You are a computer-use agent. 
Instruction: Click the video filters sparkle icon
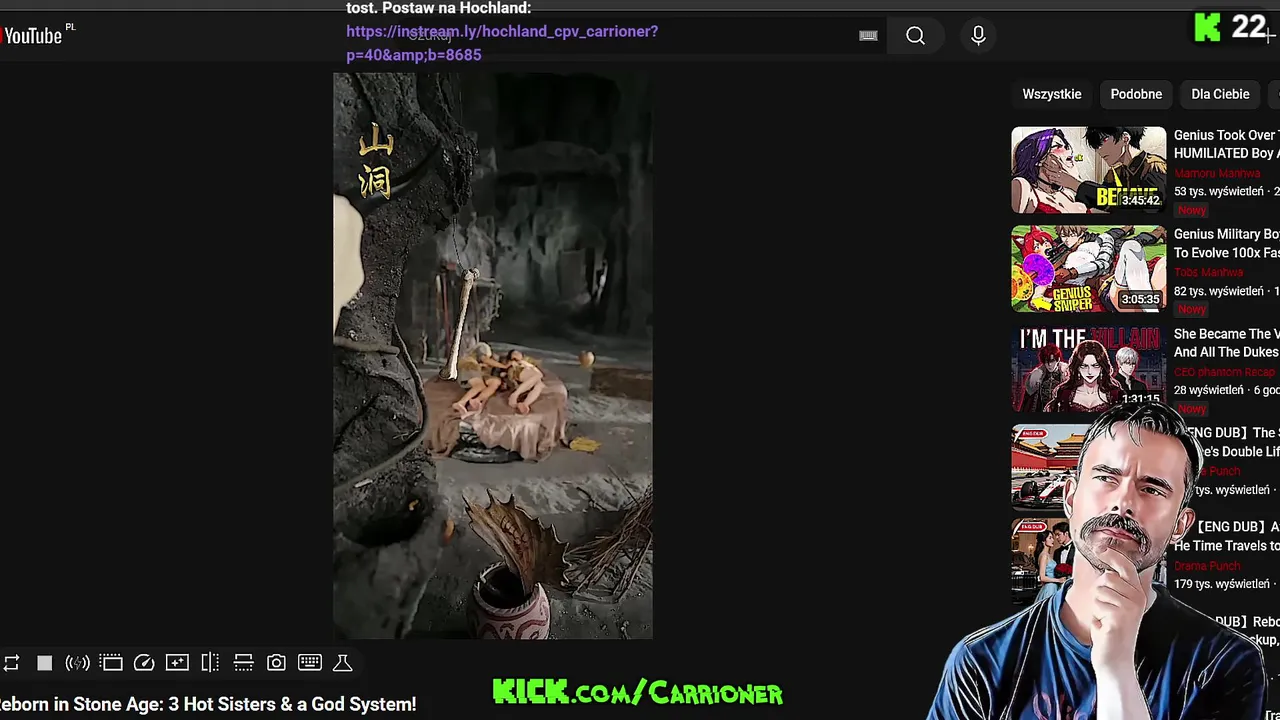[177, 663]
